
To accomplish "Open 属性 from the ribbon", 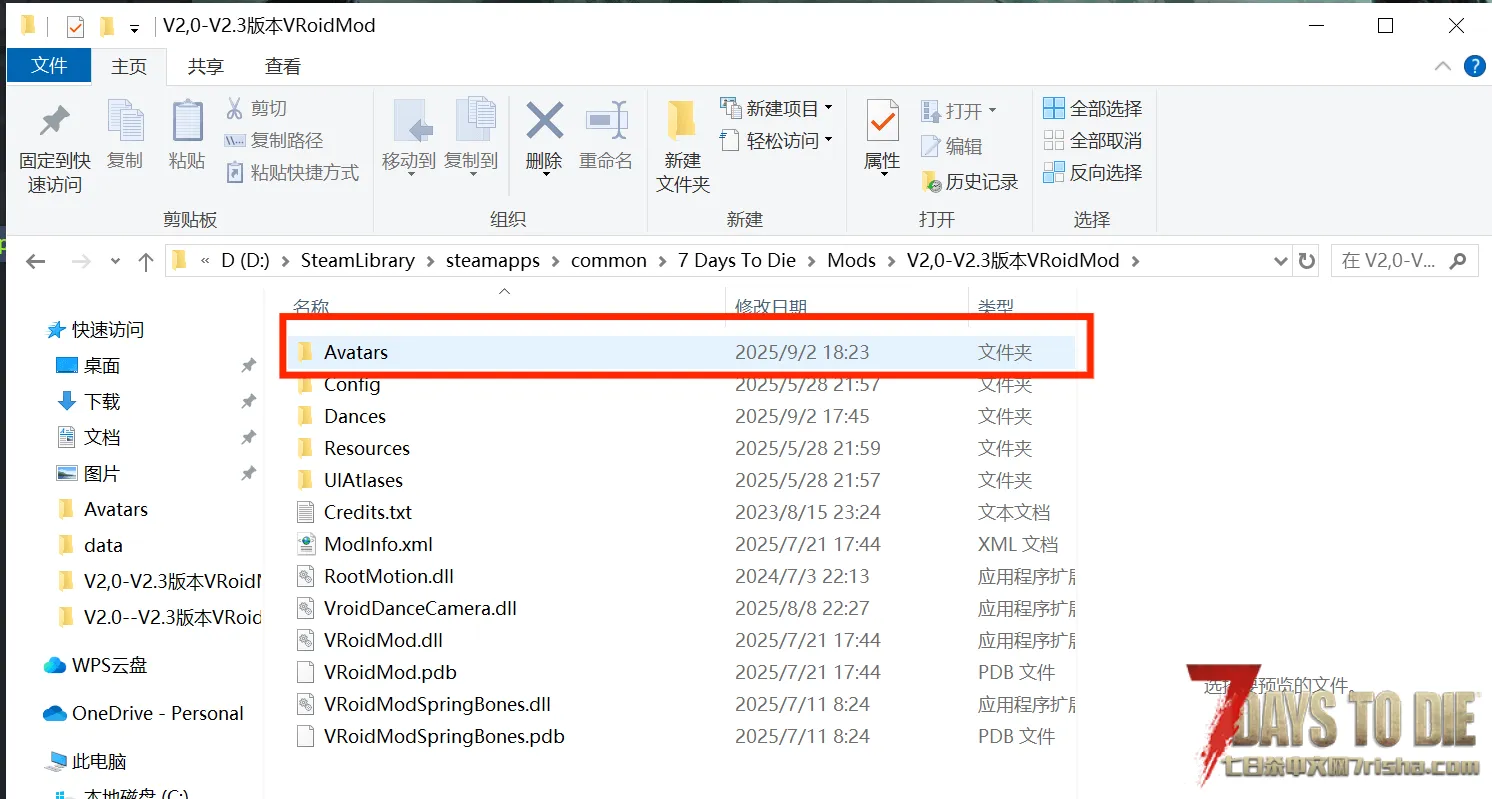I will pos(882,138).
